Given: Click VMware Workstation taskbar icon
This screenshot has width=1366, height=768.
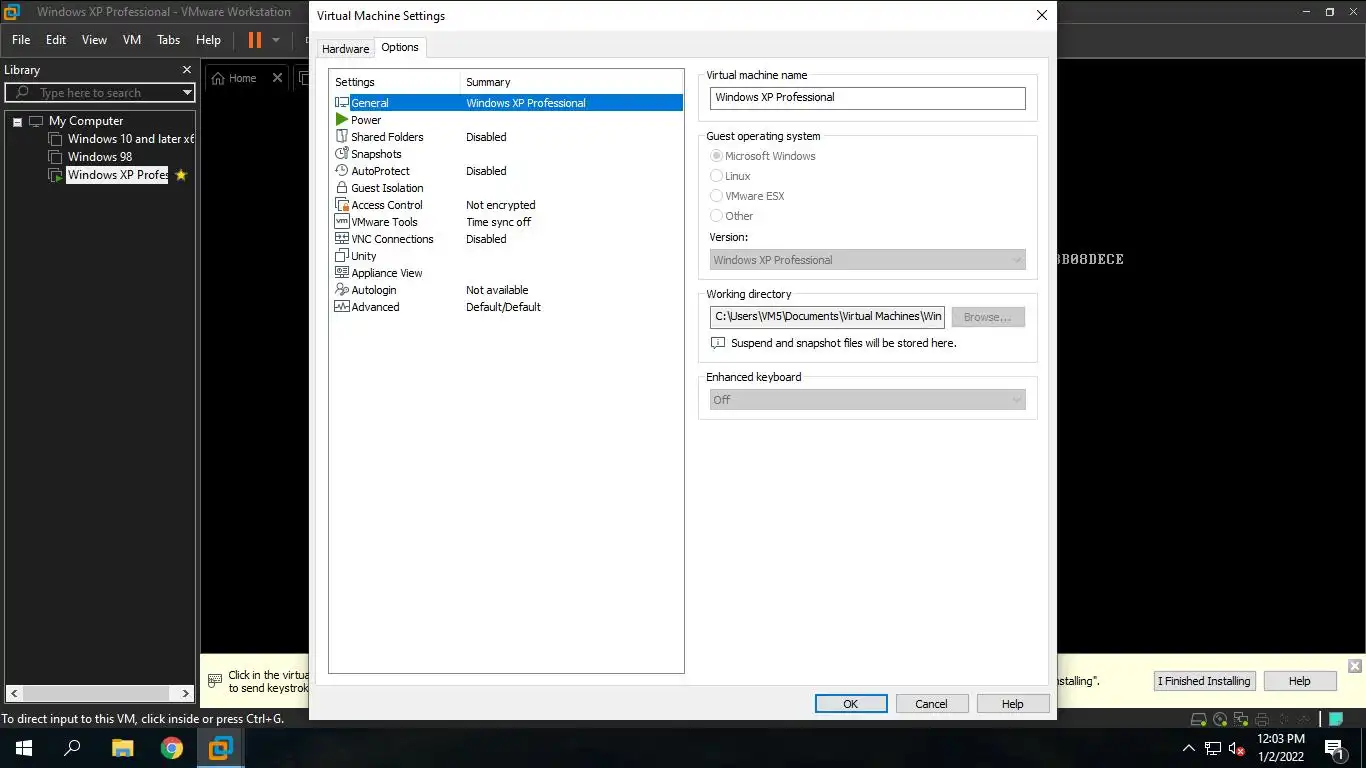Looking at the screenshot, I should [221, 747].
